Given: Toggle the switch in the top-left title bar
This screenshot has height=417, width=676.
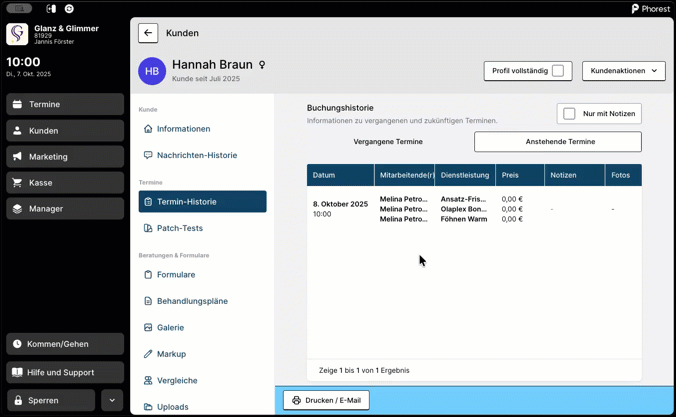Looking at the screenshot, I should (x=19, y=8).
